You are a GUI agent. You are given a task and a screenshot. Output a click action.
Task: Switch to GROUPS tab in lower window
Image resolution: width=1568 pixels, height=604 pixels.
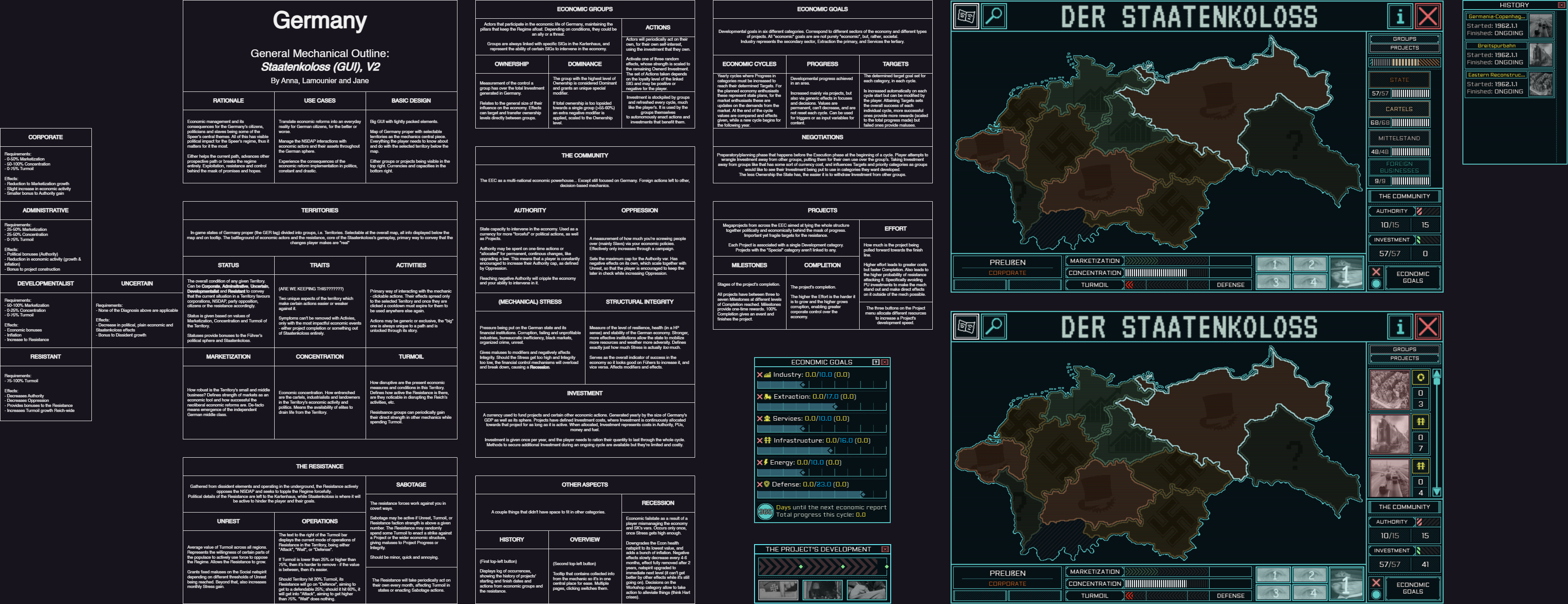coord(1404,349)
